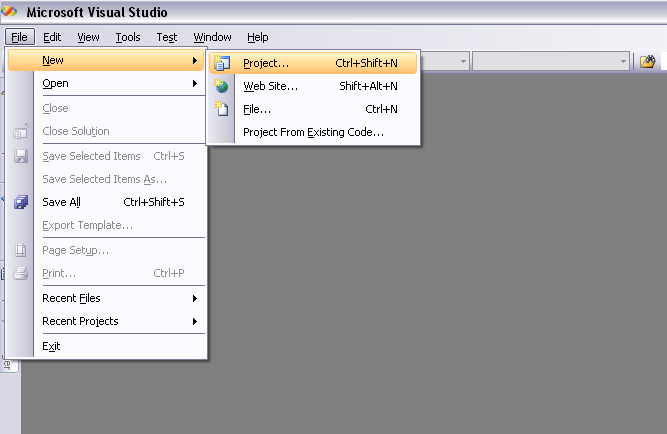Open the Edit menu
This screenshot has height=434, width=667.
[x=52, y=37]
